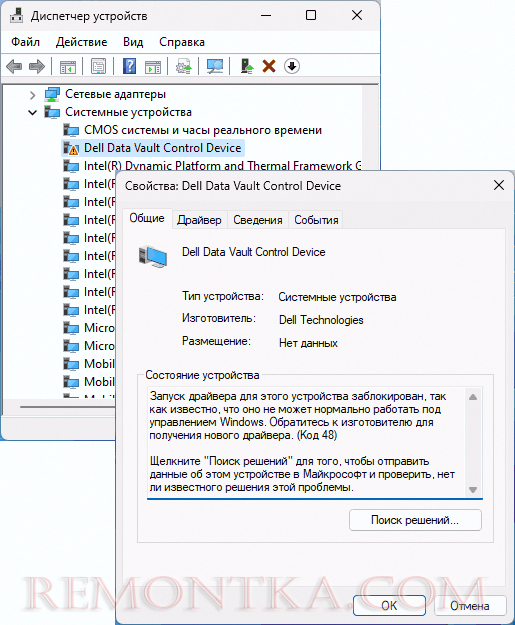Minimize the Диспетчер устройств window
This screenshot has width=515, height=625.
pos(266,16)
